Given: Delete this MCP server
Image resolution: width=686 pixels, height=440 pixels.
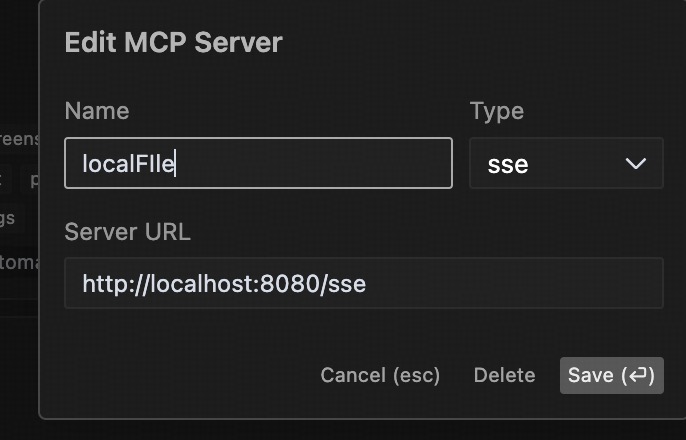Looking at the screenshot, I should (x=504, y=375).
